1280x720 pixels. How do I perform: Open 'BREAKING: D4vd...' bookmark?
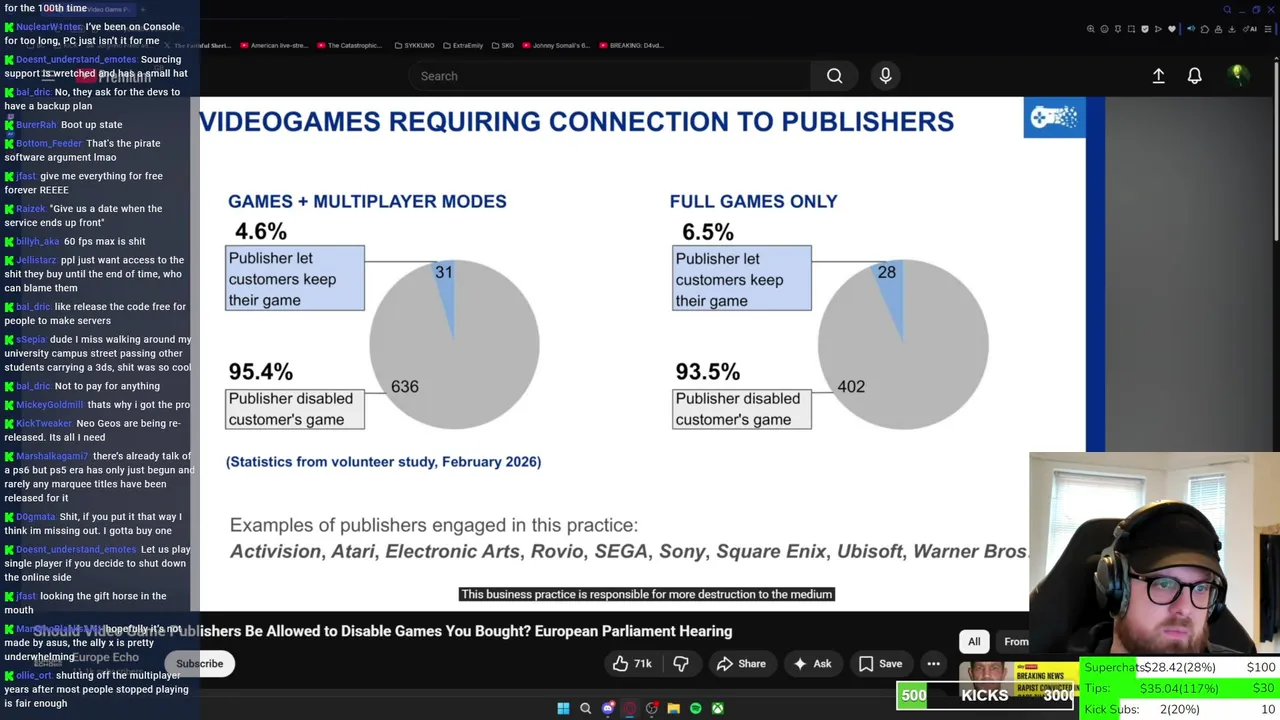click(x=630, y=45)
